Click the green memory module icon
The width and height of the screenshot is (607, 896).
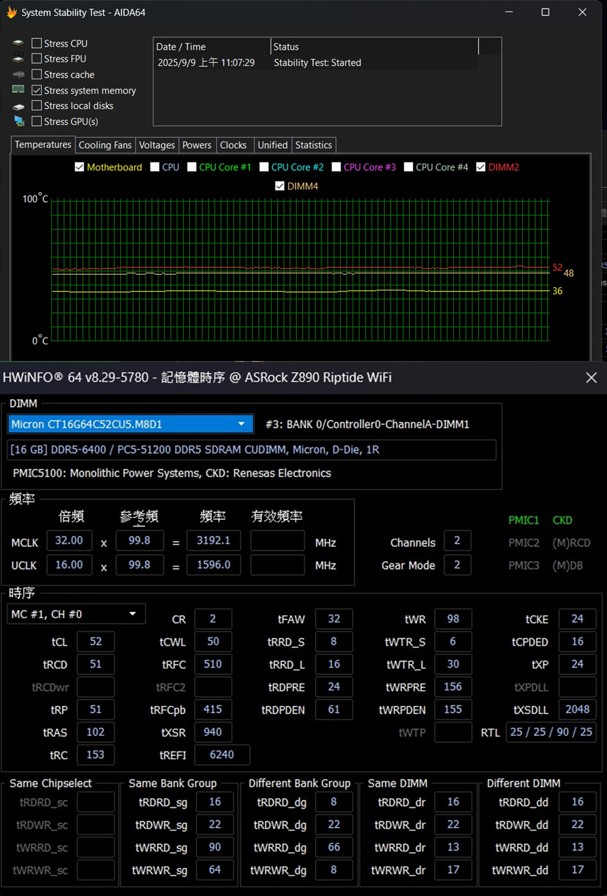pyautogui.click(x=19, y=90)
